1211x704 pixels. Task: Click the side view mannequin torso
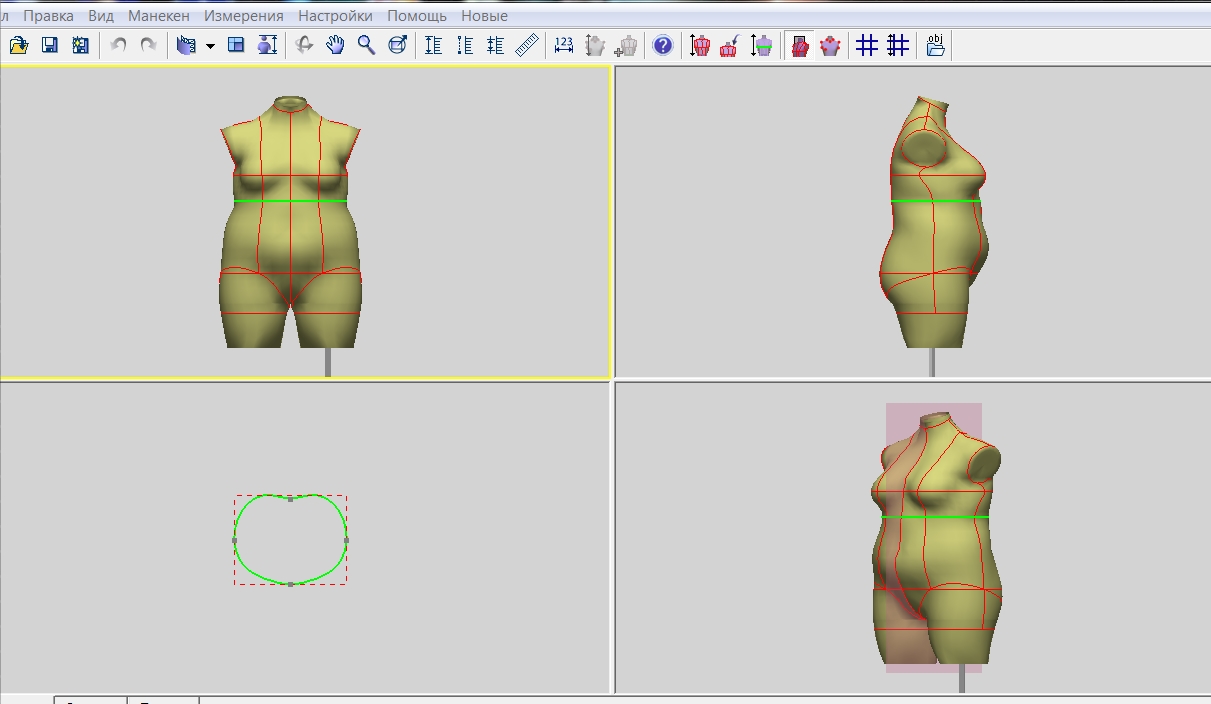point(932,222)
